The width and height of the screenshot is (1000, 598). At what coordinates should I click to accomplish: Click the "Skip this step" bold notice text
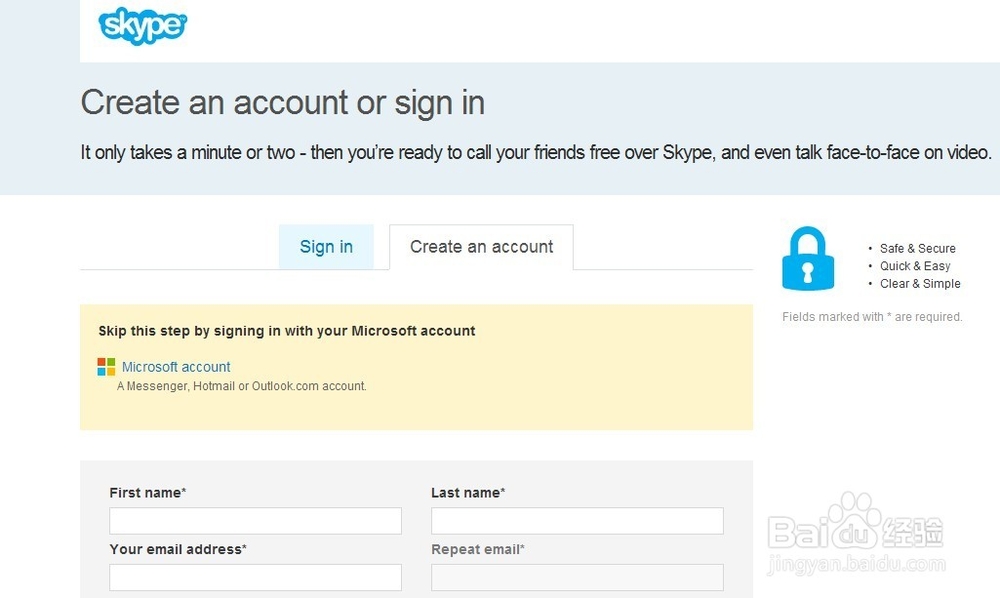(x=287, y=331)
